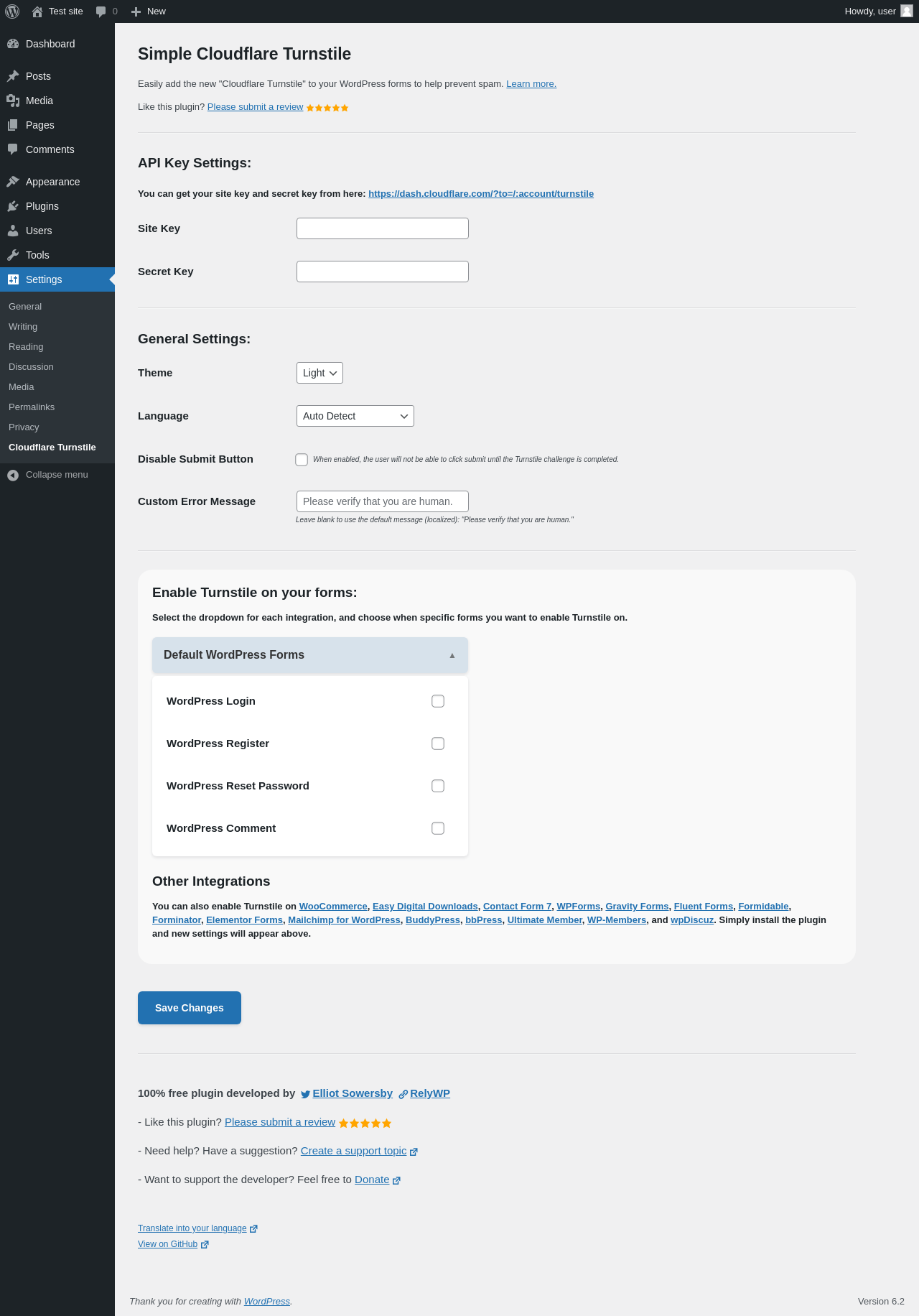Click the five stars in the footer
Screen dimensions: 919x1316
365,1123
